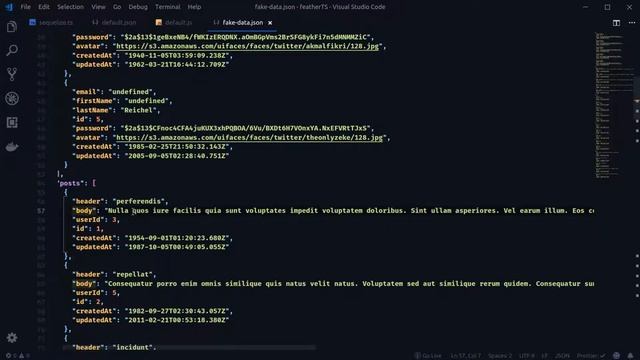The height and width of the screenshot is (360, 640).
Task: Click the "userId": 5 line
Action: tap(96, 293)
